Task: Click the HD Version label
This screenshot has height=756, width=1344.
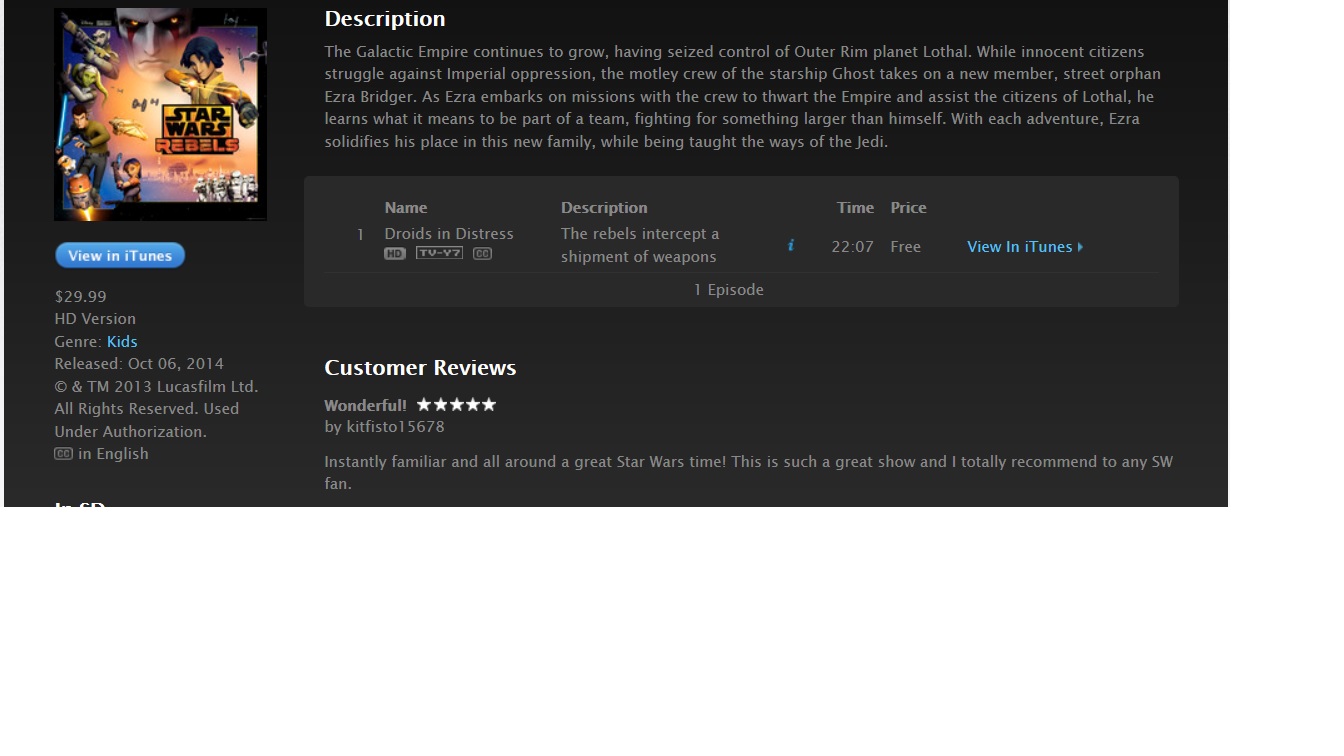Action: (95, 319)
